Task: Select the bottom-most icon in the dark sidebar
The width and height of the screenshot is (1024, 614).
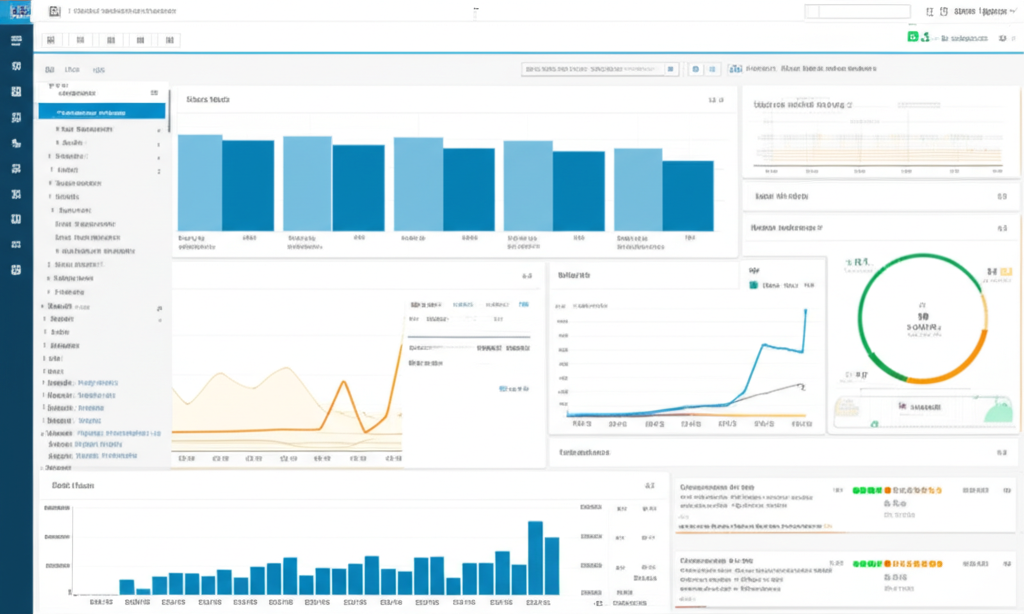Action: 15,270
